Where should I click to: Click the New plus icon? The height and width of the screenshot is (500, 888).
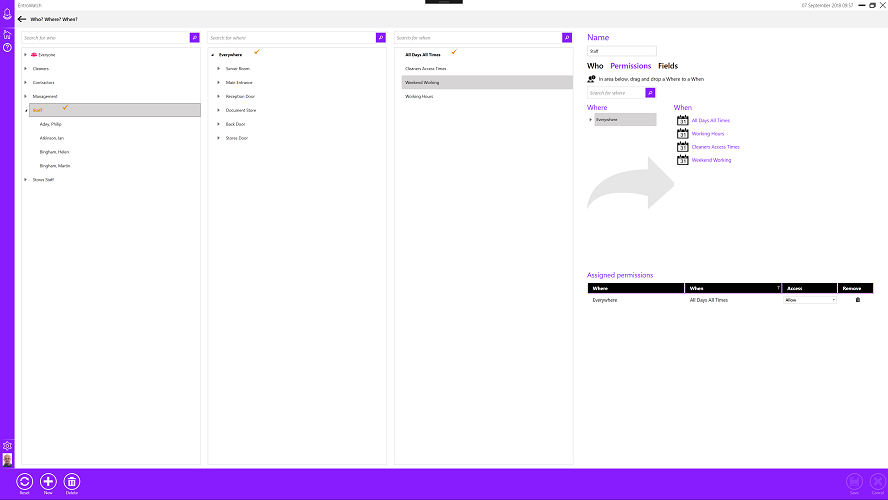[x=48, y=481]
